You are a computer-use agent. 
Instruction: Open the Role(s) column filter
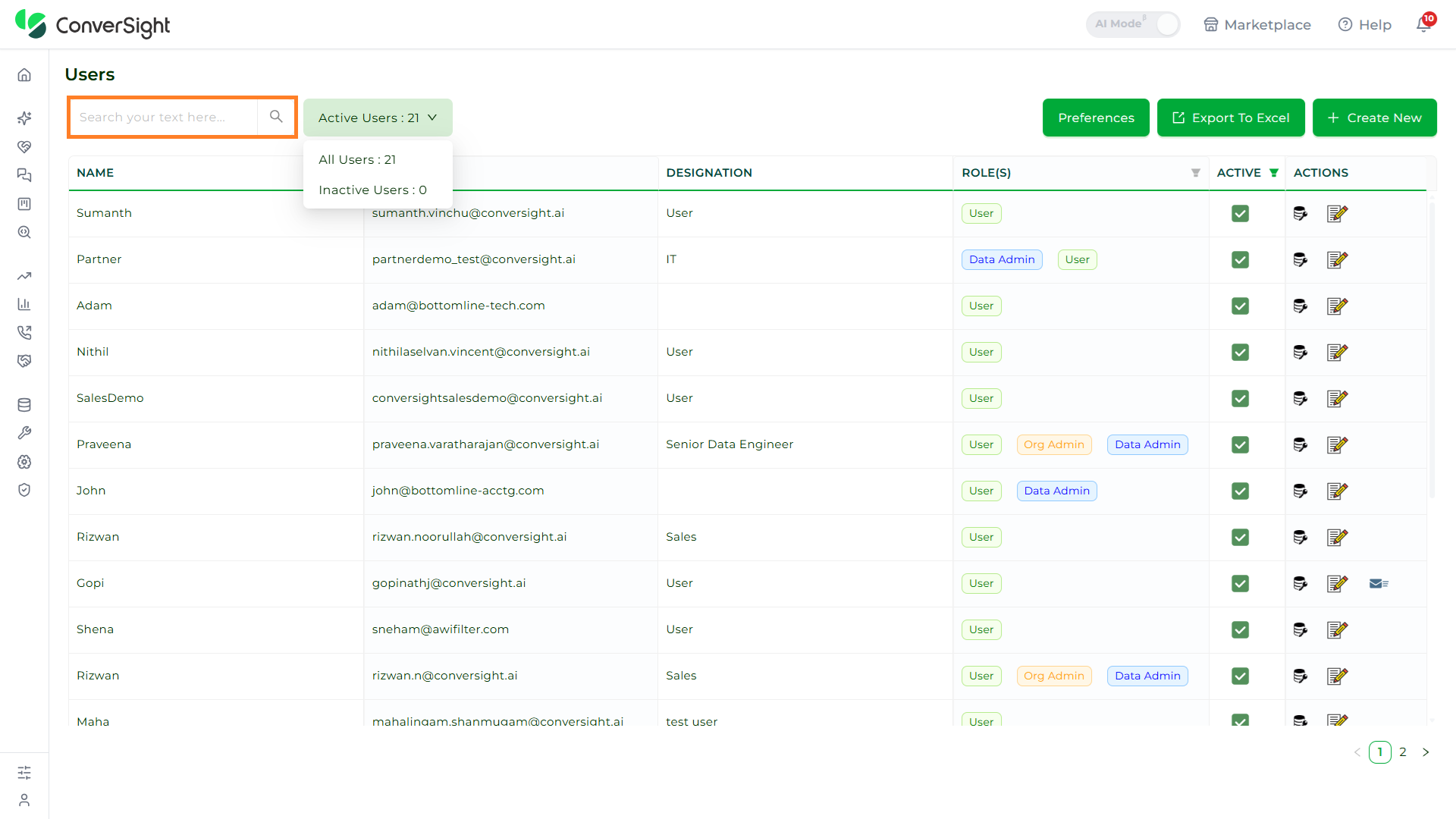pos(1196,173)
